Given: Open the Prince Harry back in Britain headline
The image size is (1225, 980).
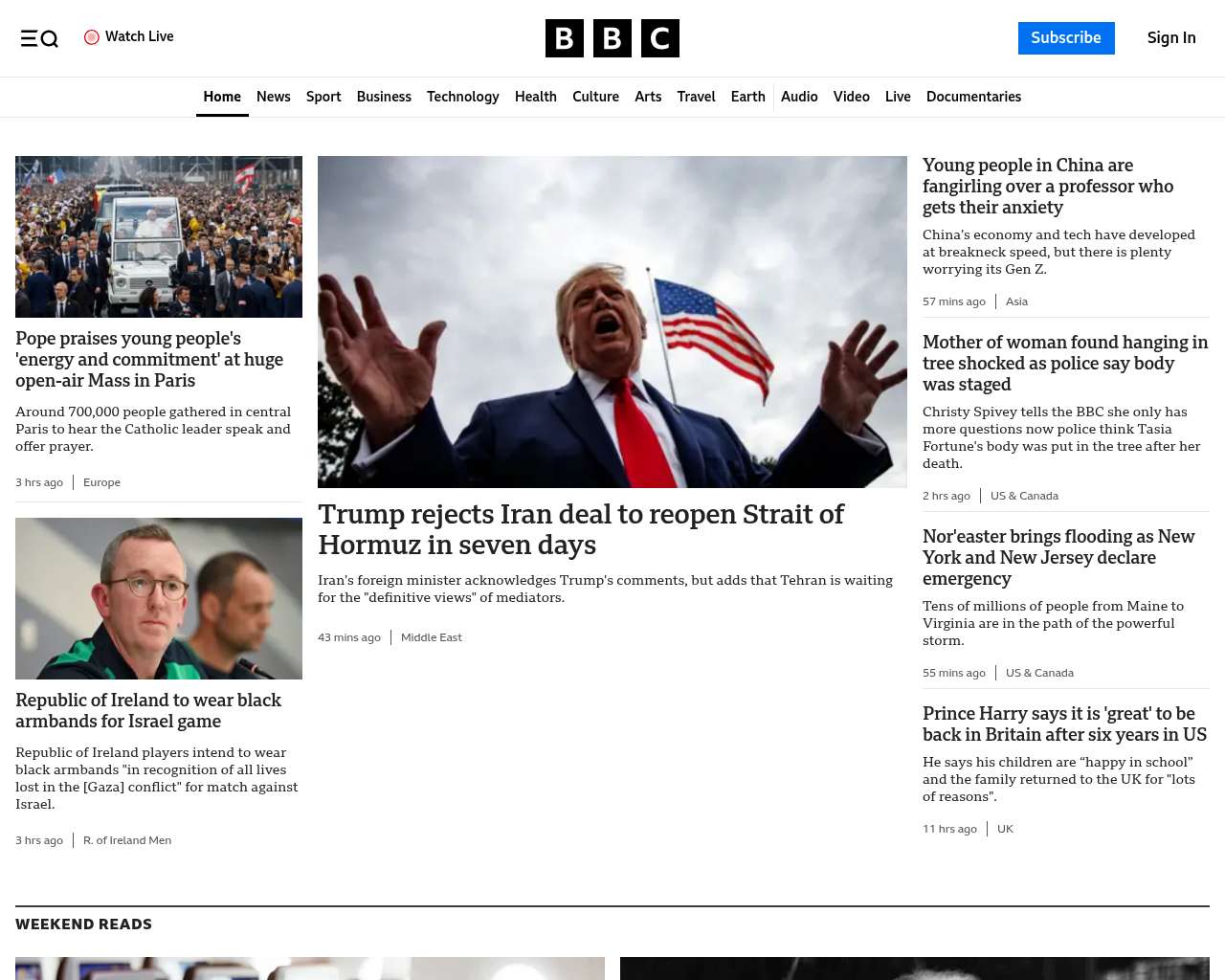Looking at the screenshot, I should (x=1064, y=724).
